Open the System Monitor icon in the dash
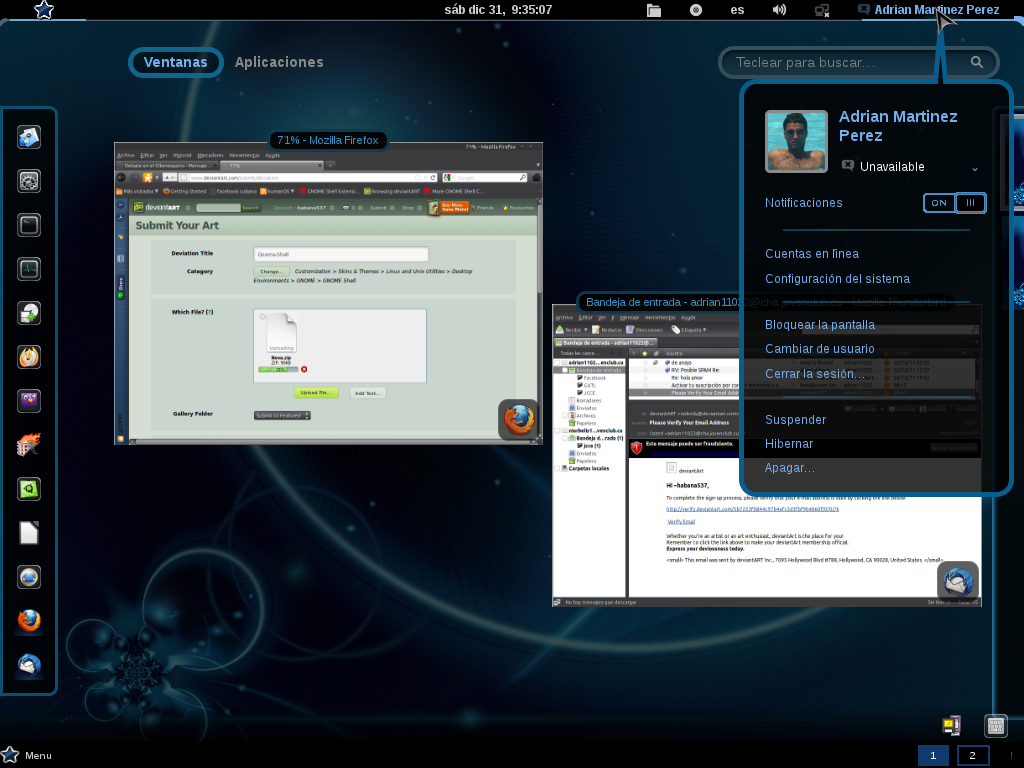This screenshot has width=1024, height=768. click(x=29, y=269)
